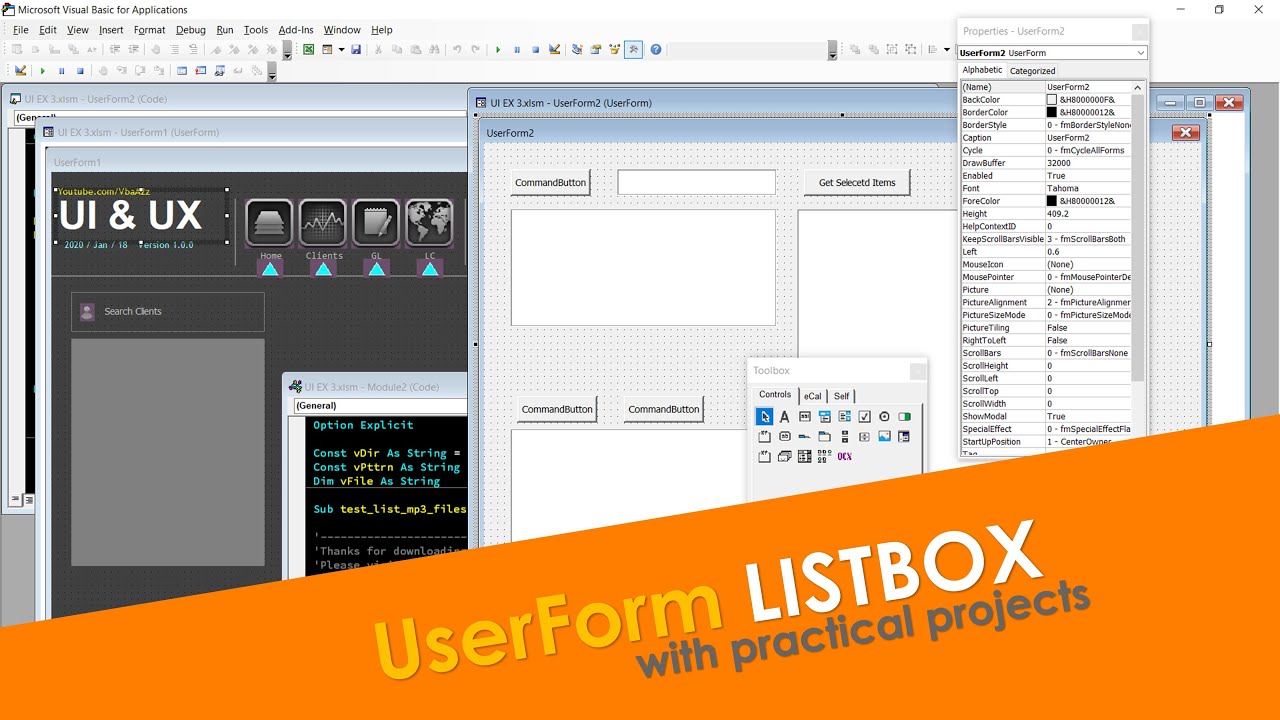Screen dimensions: 1280x720
Task: Select the ToggleButton control in the Toolbox
Action: pos(905,417)
